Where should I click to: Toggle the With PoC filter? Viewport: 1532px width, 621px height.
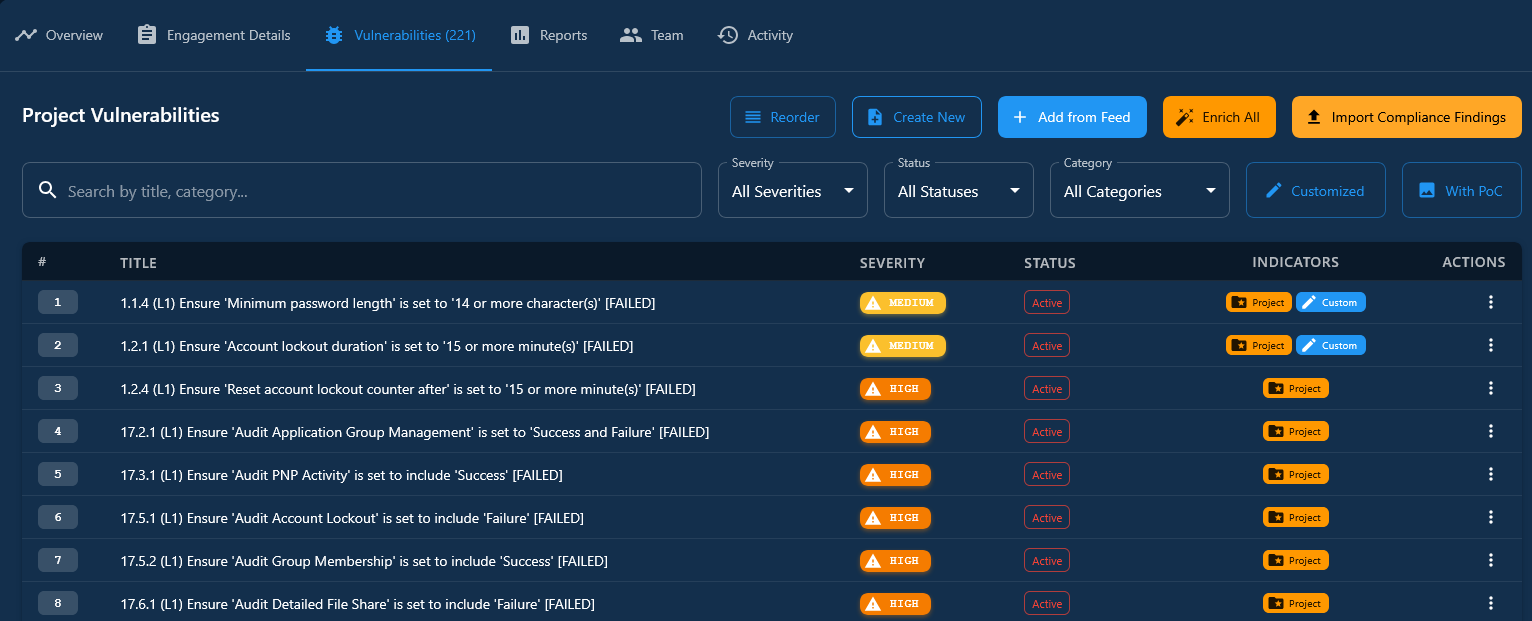pos(1462,190)
